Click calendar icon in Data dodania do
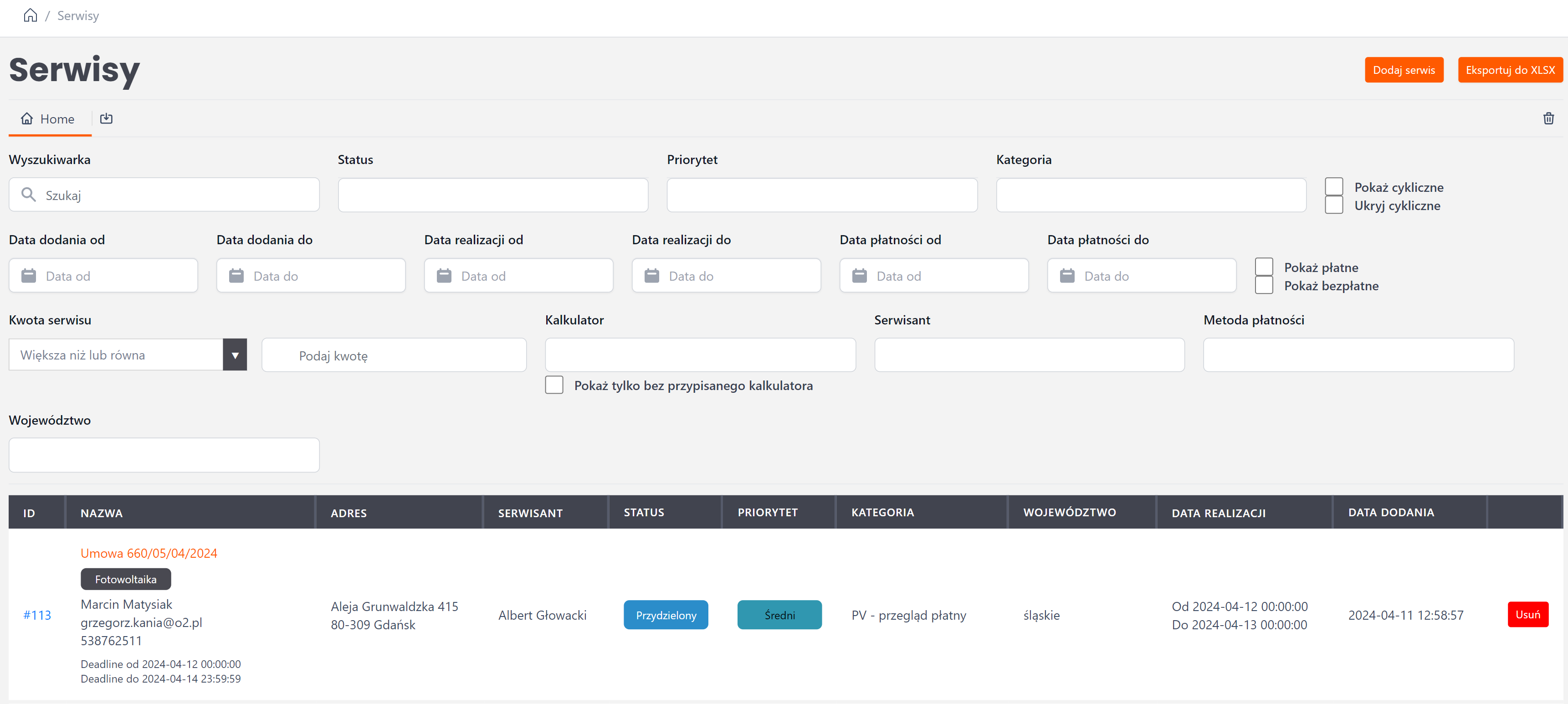The image size is (1568, 704). point(236,276)
